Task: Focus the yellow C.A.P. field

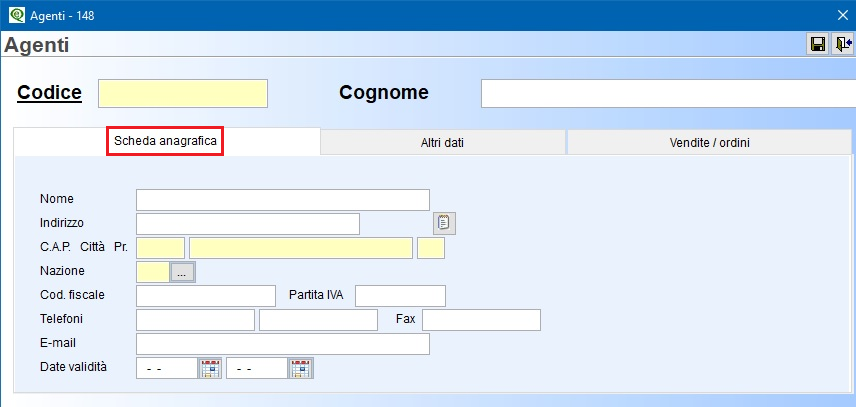Action: click(x=160, y=248)
